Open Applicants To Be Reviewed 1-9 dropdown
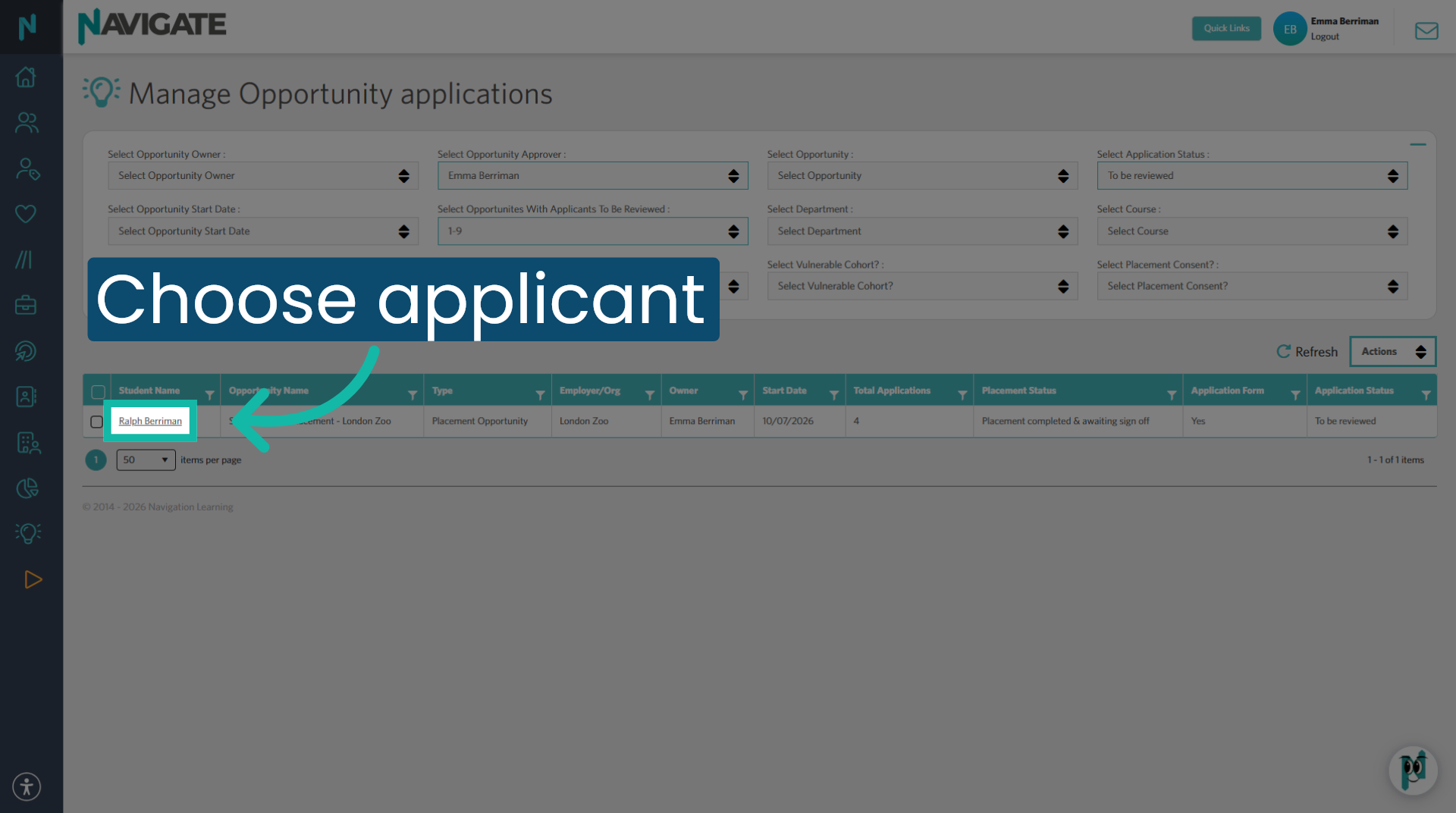This screenshot has width=1456, height=813. point(593,231)
